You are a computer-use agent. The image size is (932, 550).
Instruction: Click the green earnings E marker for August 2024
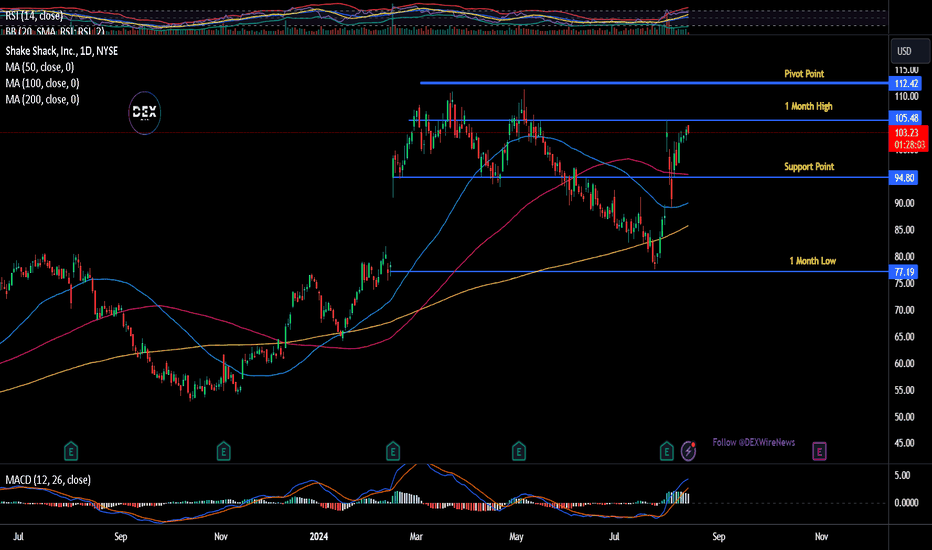pyautogui.click(x=666, y=451)
